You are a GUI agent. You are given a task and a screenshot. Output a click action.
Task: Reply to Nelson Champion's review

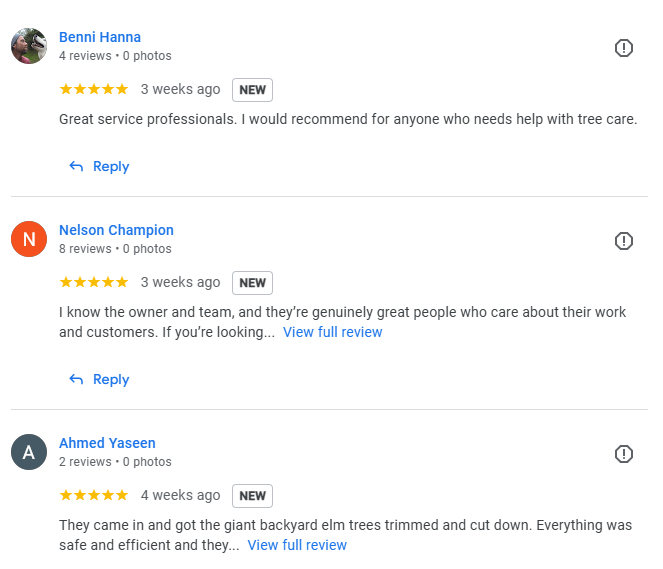pyautogui.click(x=100, y=380)
